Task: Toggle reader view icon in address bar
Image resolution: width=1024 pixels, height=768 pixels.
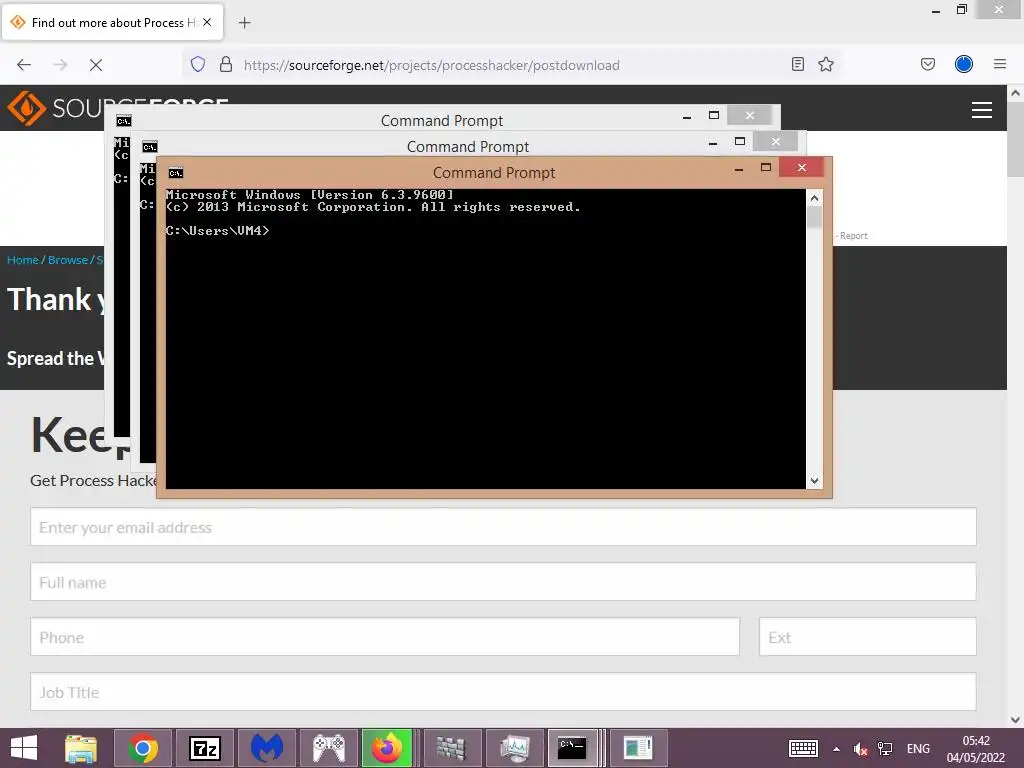Action: (x=797, y=64)
